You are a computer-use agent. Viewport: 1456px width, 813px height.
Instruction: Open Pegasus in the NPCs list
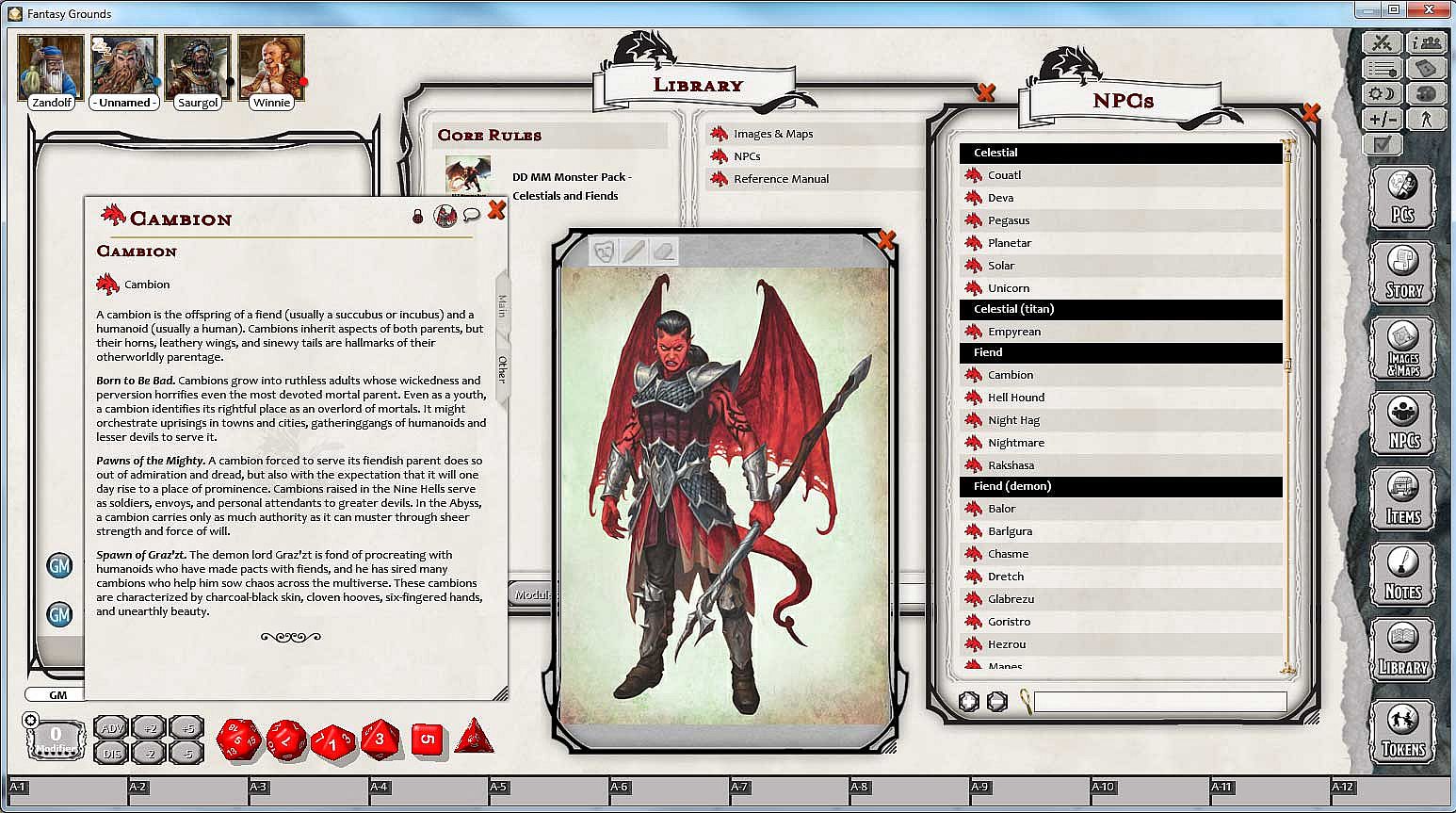click(x=1122, y=220)
